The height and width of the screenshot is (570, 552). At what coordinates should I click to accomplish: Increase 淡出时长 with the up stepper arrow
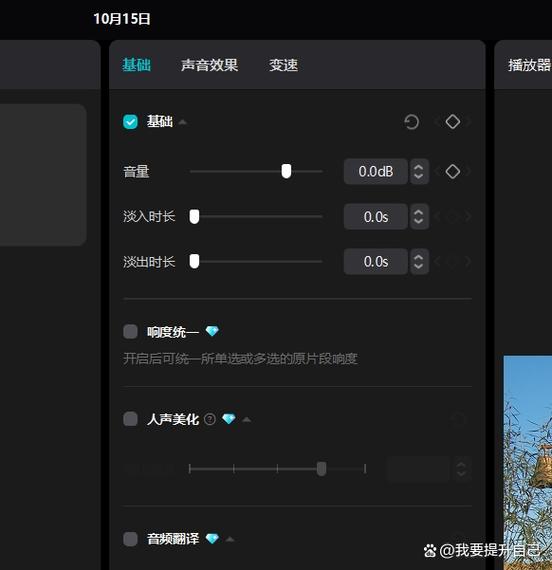pos(419,257)
